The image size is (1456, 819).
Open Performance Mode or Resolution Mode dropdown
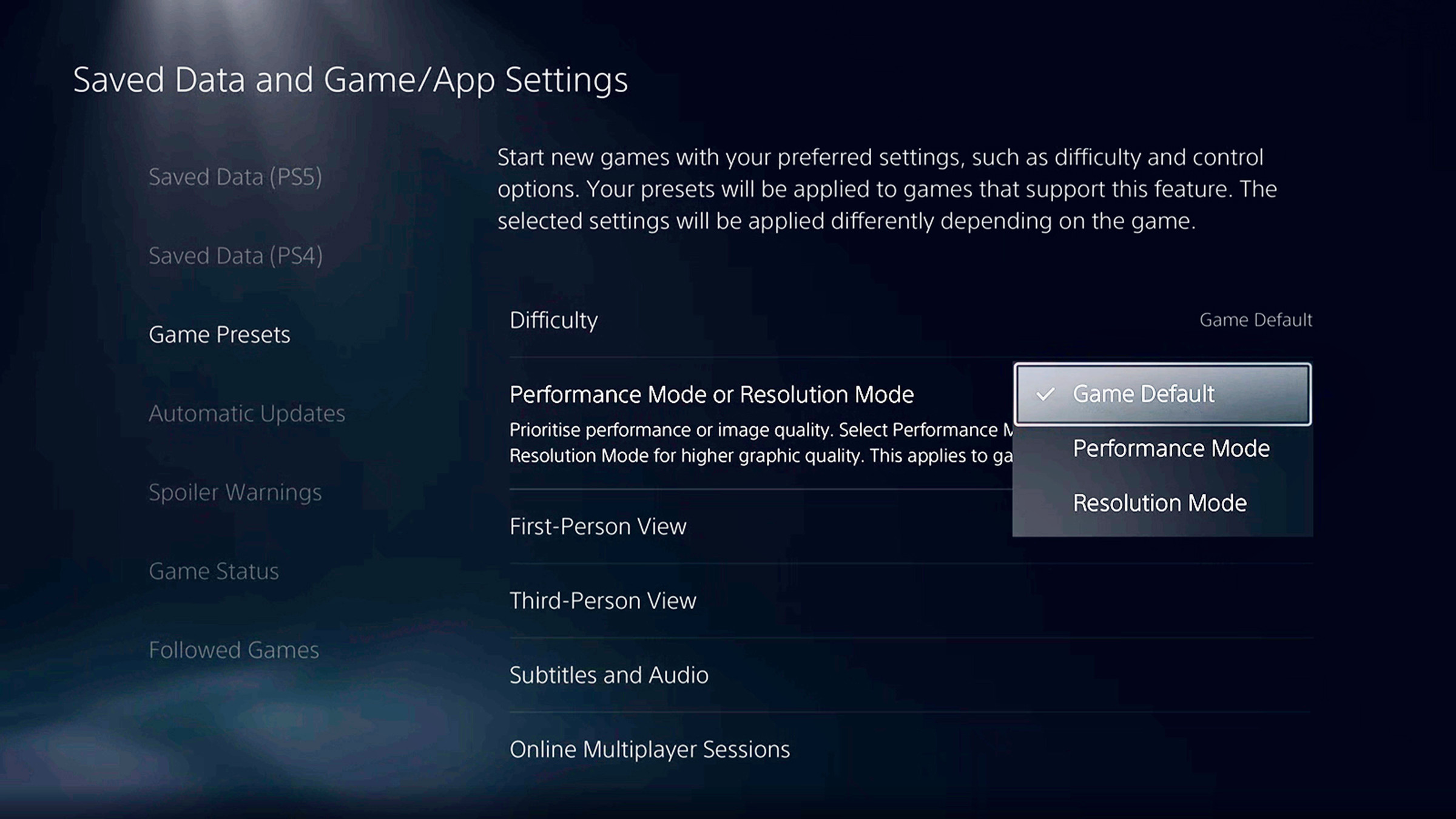pyautogui.click(x=1162, y=392)
